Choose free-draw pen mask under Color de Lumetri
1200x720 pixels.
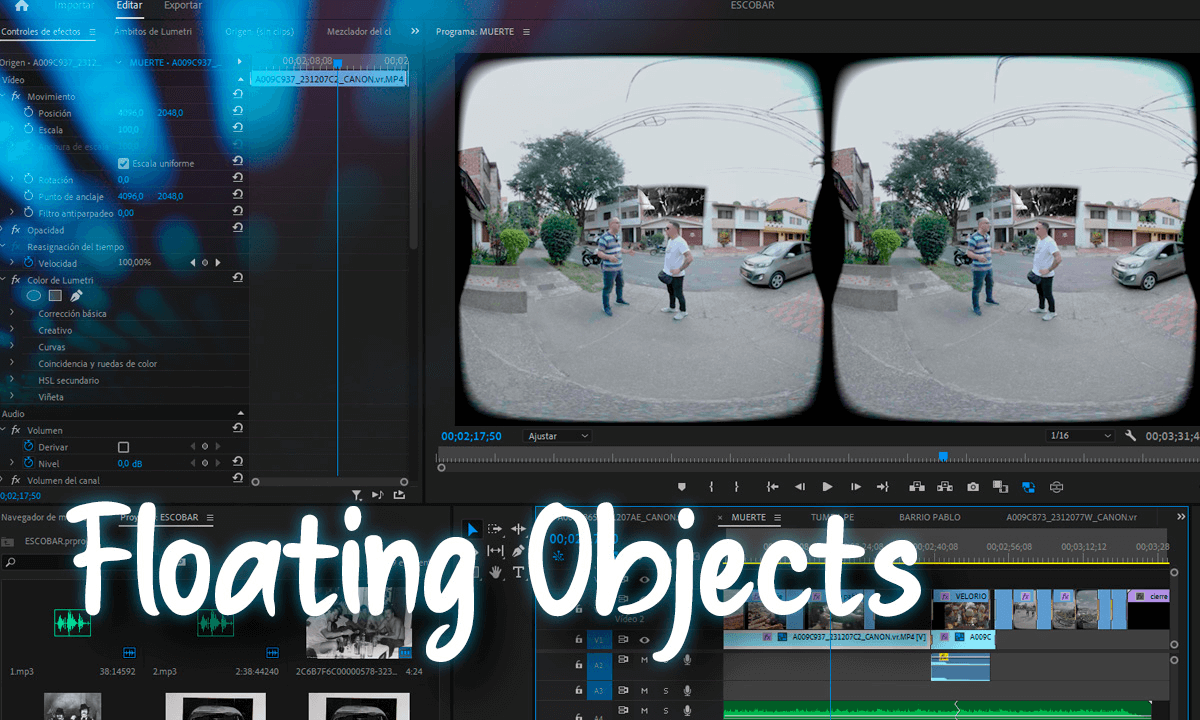[x=76, y=296]
